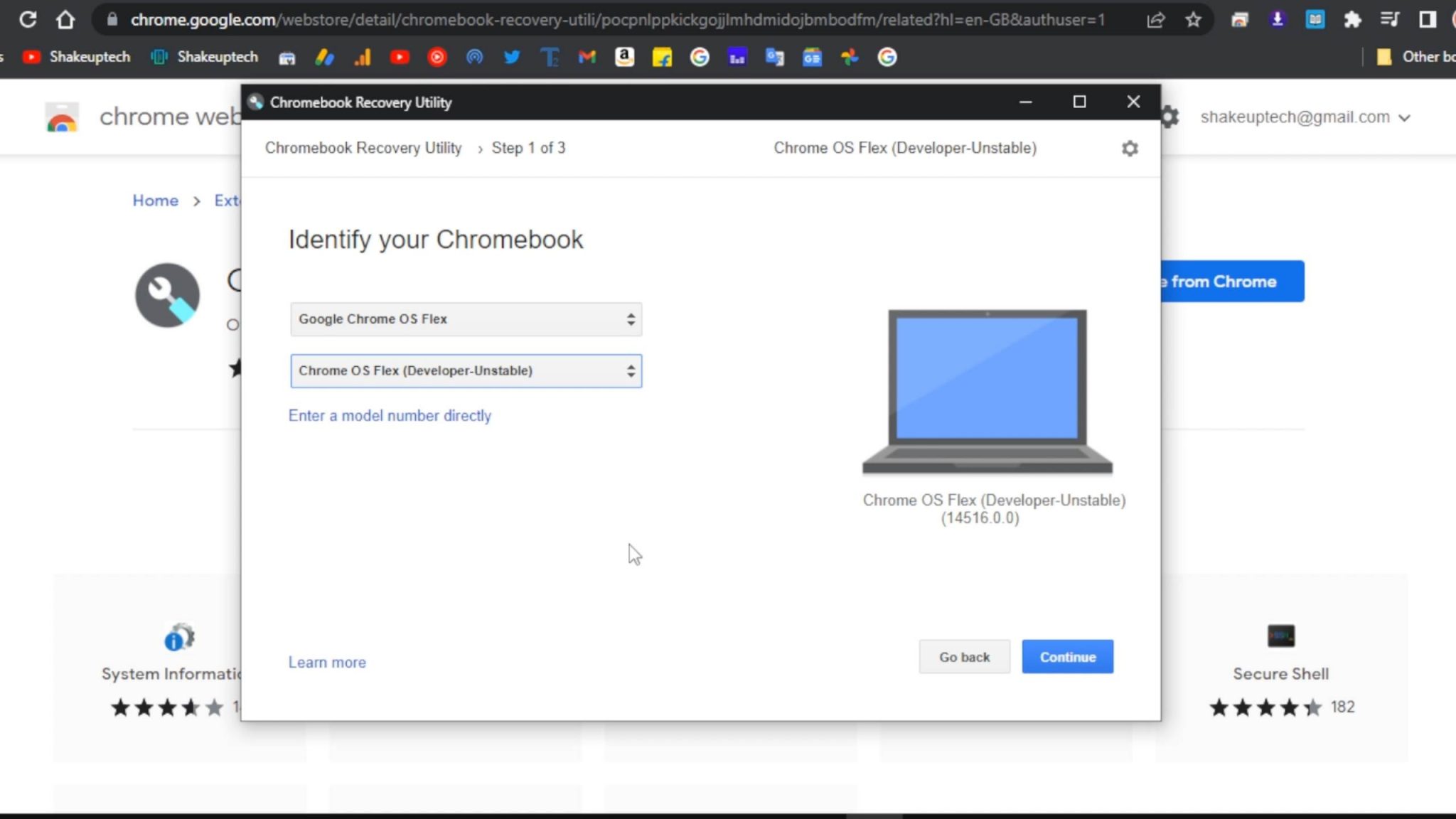The image size is (1456, 819).
Task: Open the Chrome Web Store extension icon in toolbar
Action: pyautogui.click(x=1240, y=20)
